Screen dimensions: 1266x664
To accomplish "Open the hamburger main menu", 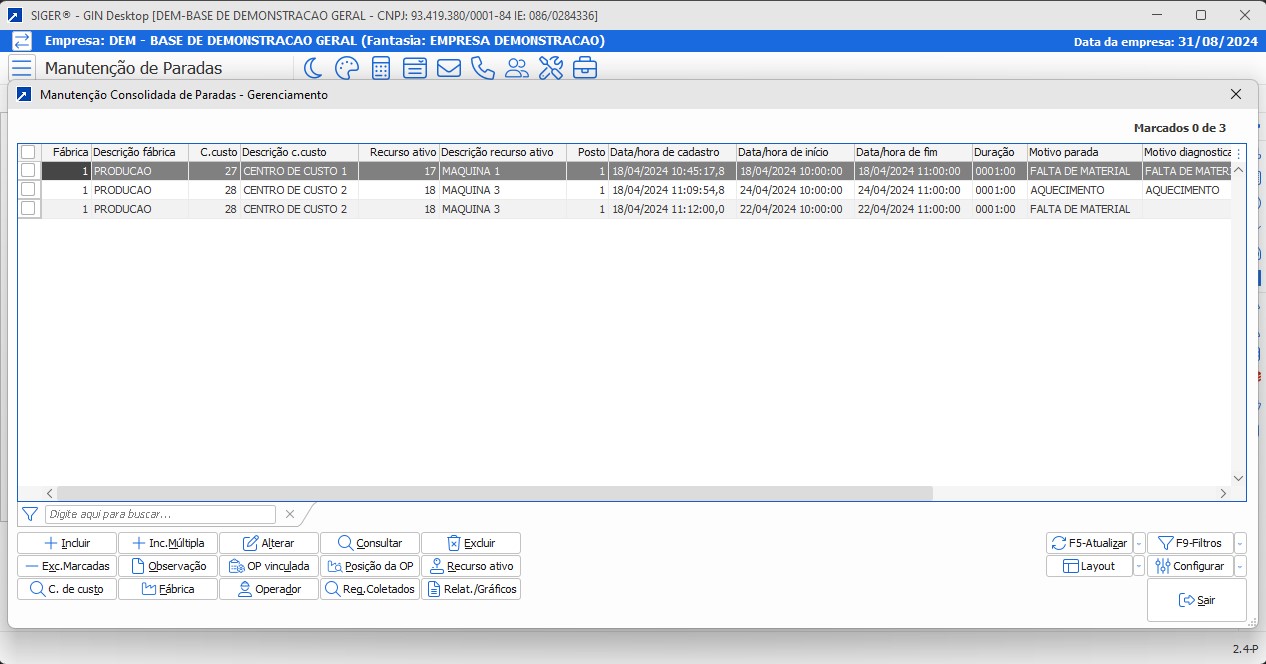I will [x=22, y=68].
